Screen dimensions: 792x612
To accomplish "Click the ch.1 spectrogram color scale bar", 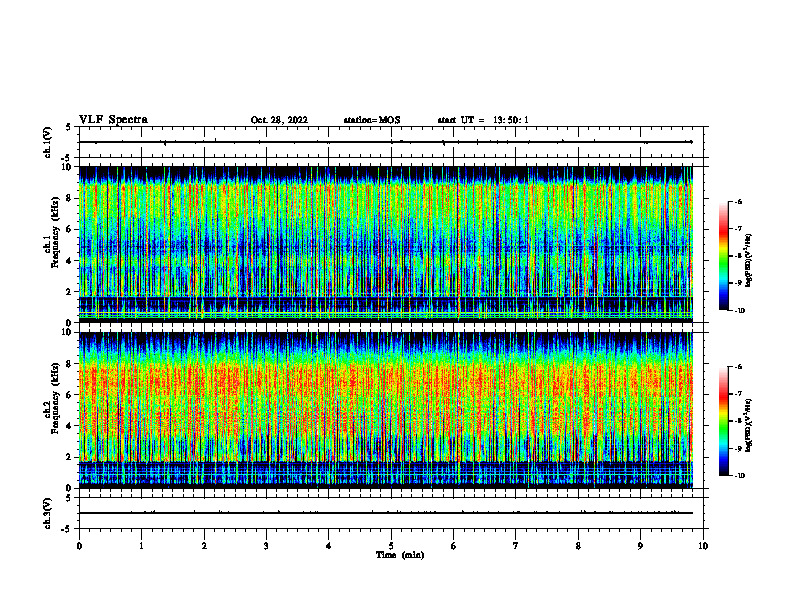I will [723, 256].
